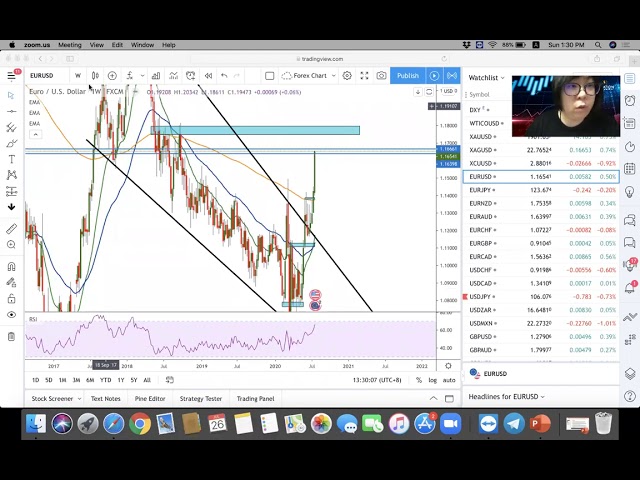Screen dimensions: 640x480
Task: Collapse the EMA indicator legend
Action: click(x=35, y=134)
